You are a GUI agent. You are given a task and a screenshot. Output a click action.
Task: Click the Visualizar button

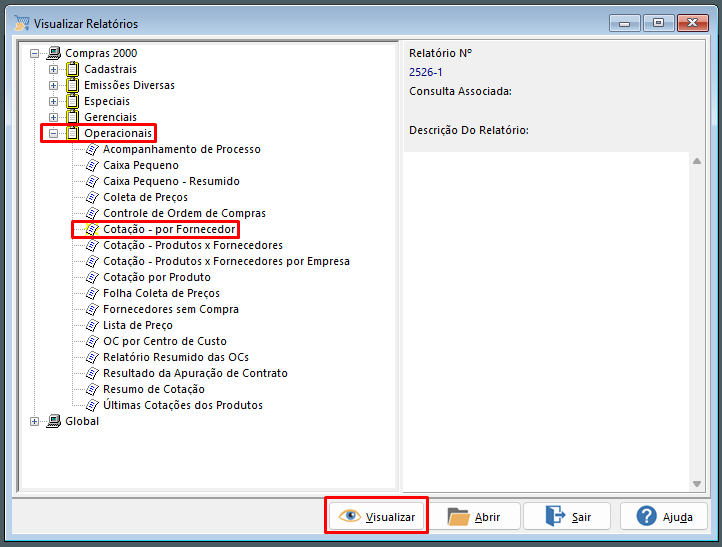tap(377, 516)
